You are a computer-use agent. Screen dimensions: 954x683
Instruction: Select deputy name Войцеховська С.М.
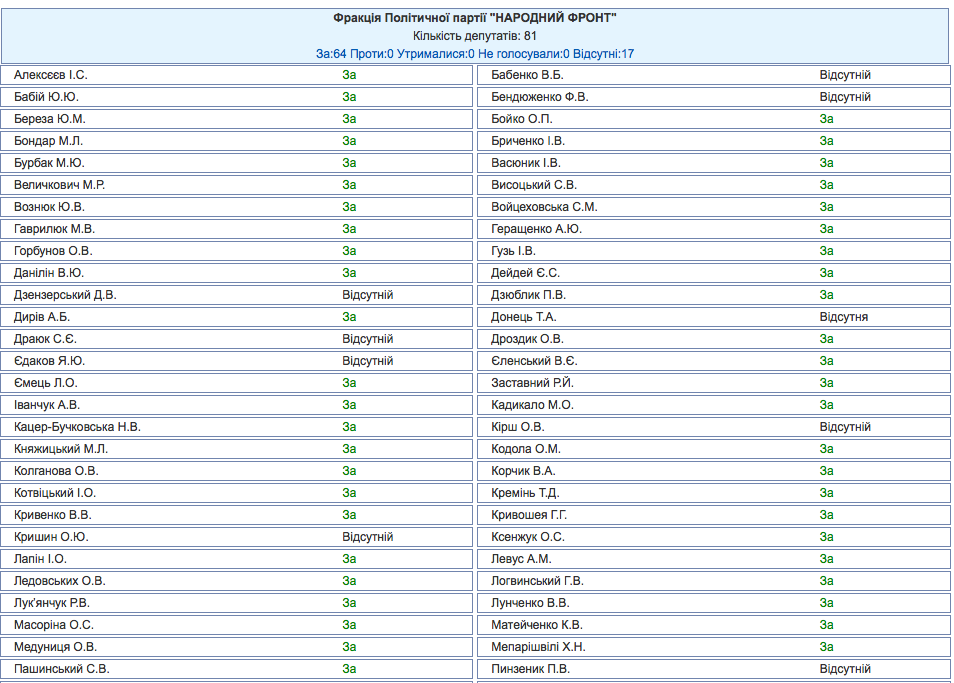pos(545,207)
